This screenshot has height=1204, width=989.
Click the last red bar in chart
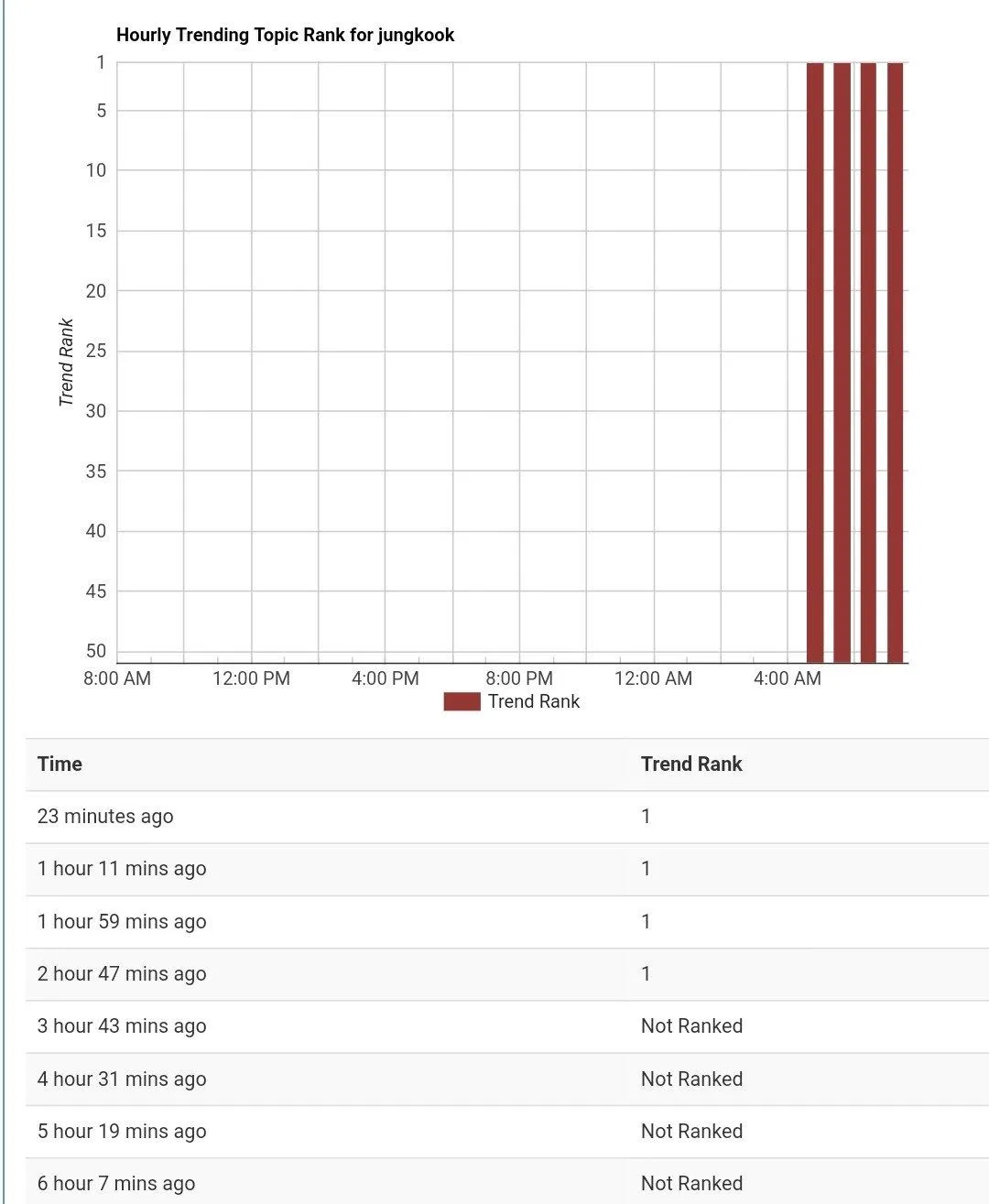point(895,362)
